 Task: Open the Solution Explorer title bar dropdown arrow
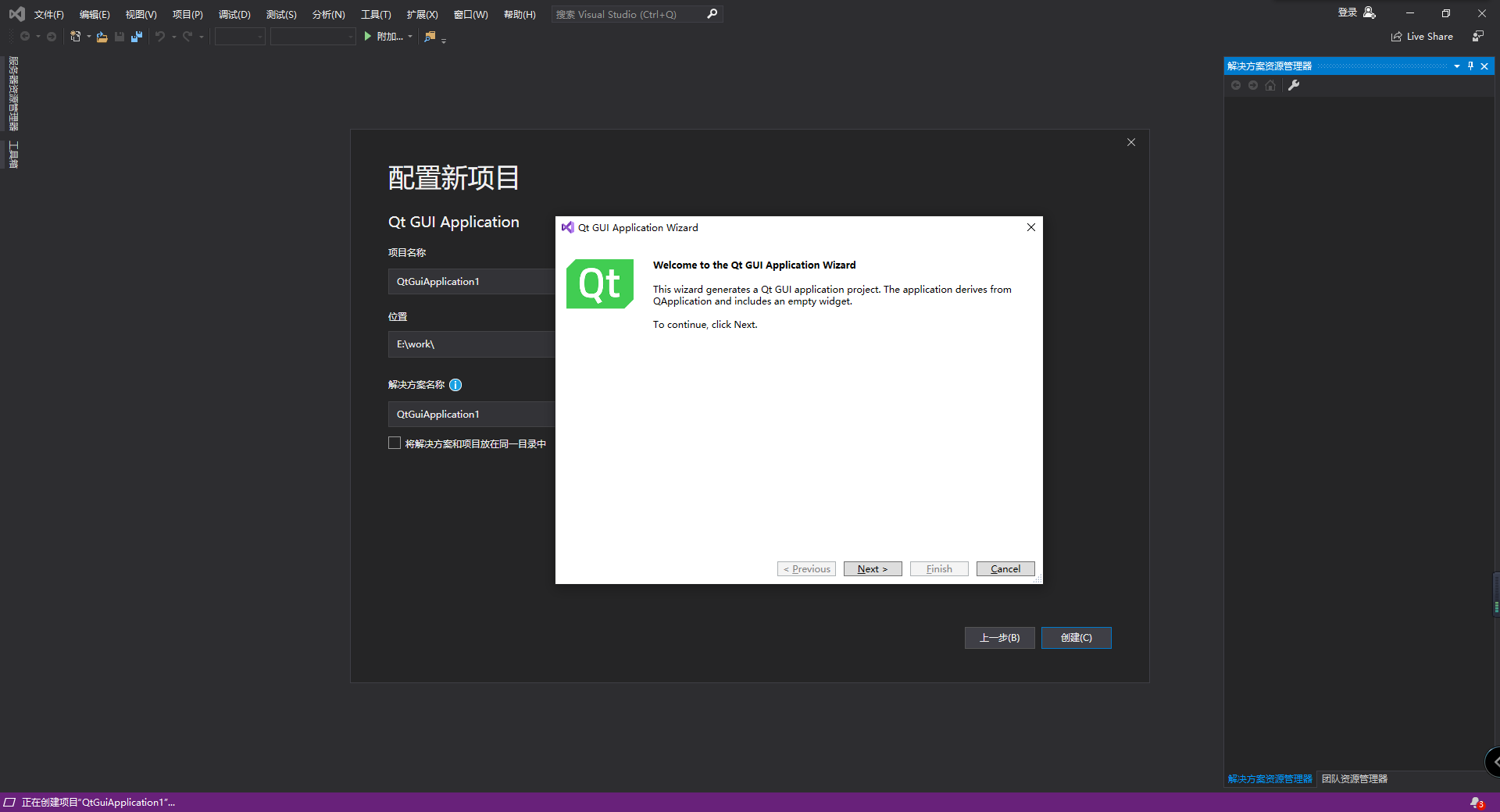click(x=1456, y=66)
